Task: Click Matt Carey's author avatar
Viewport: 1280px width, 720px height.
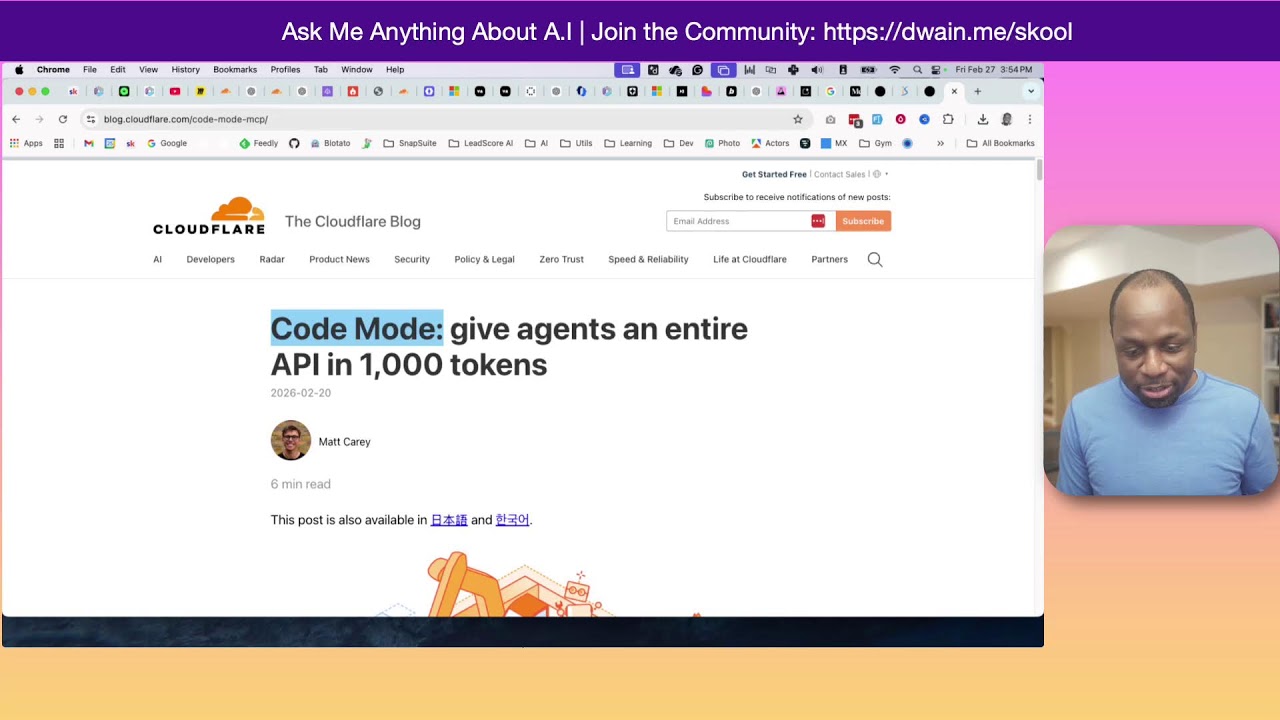Action: 291,440
